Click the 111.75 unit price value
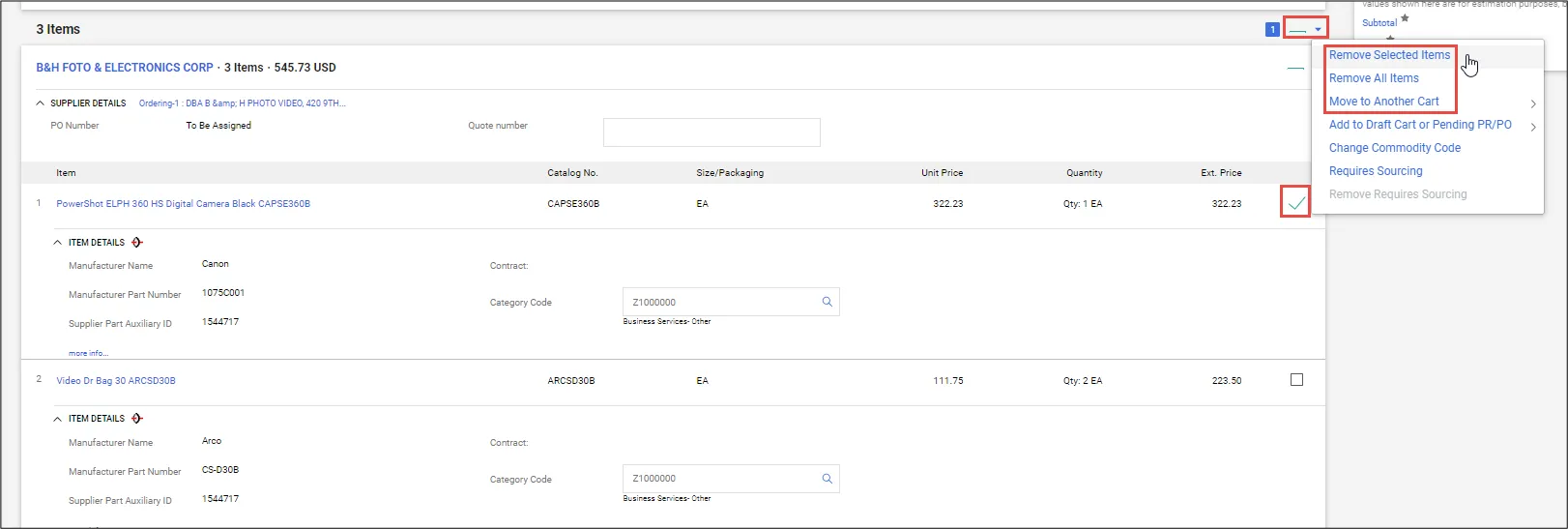The image size is (1568, 529). [947, 381]
